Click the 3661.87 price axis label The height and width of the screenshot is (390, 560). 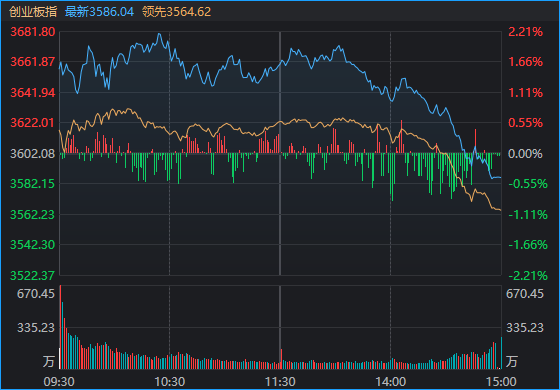[x=33, y=62]
